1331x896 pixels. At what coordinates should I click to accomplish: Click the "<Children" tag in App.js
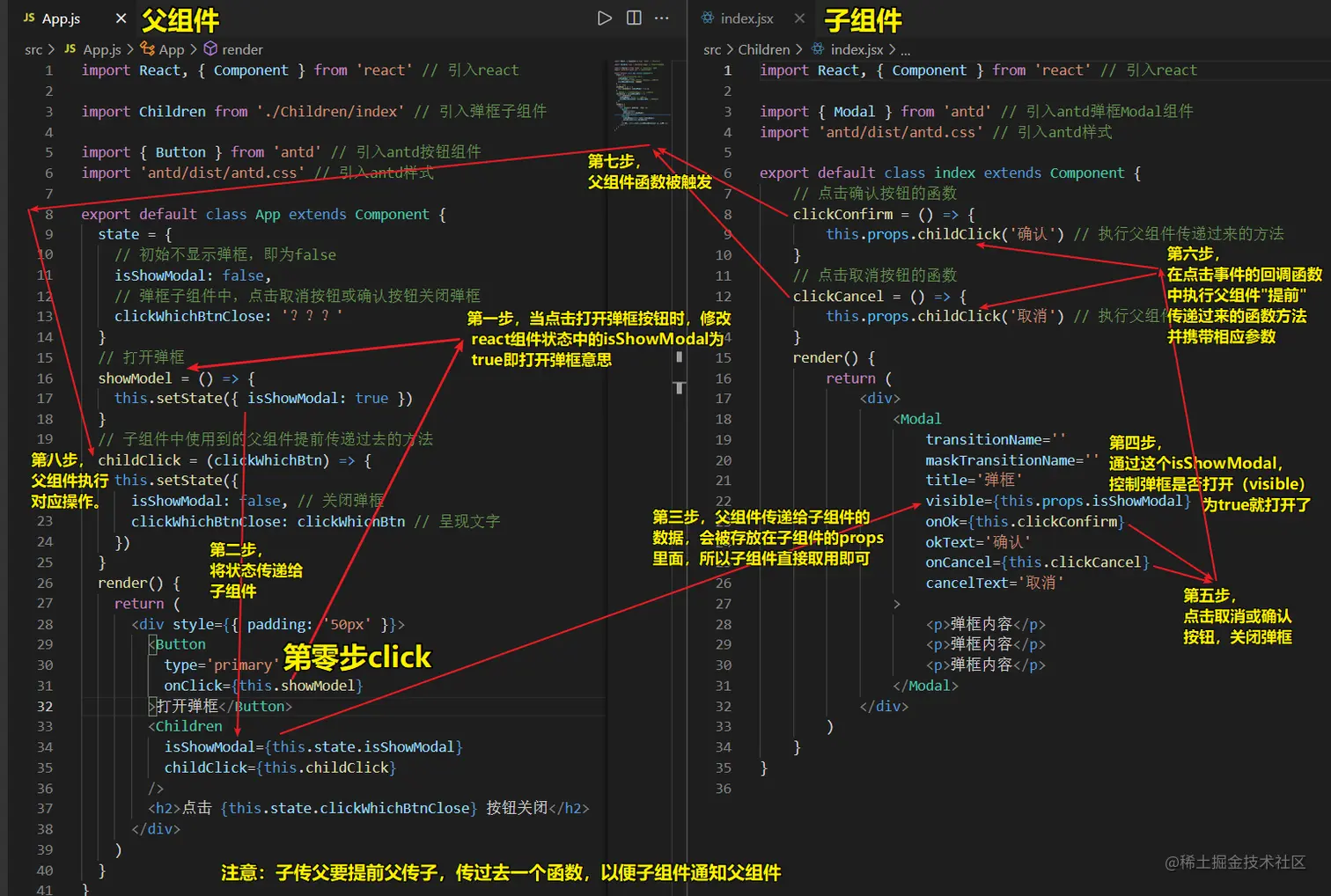coord(185,726)
